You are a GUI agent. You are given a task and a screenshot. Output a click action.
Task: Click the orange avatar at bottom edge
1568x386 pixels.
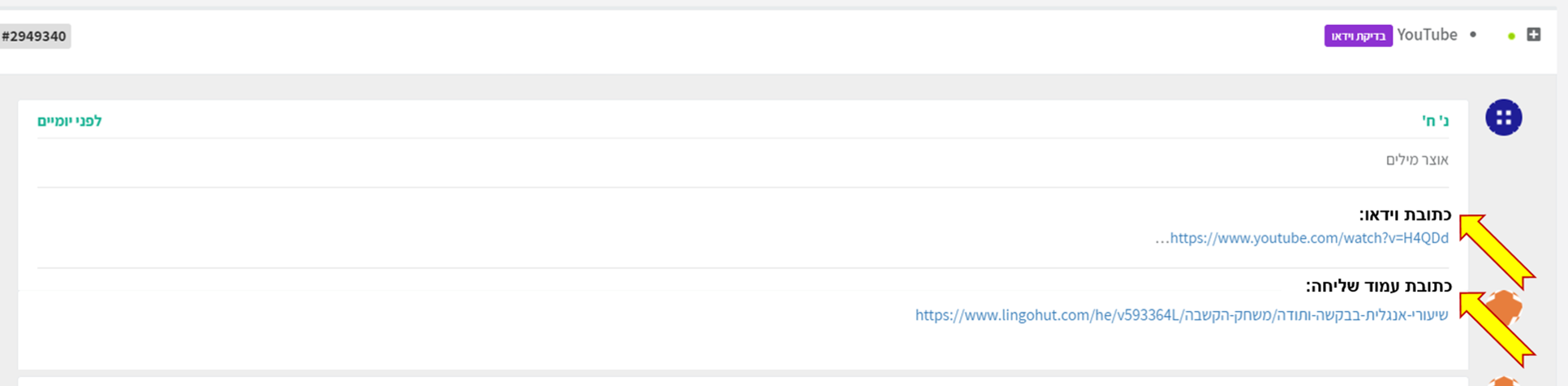(1503, 380)
